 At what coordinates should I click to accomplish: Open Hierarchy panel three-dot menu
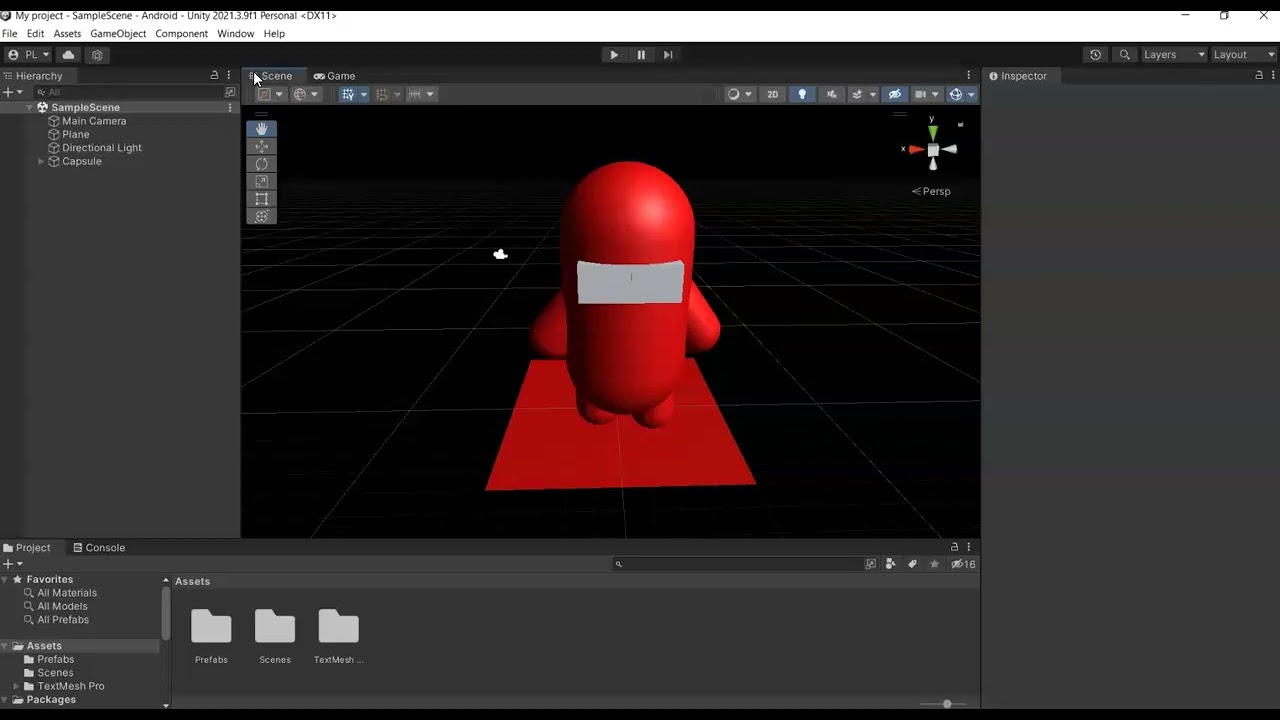(229, 75)
